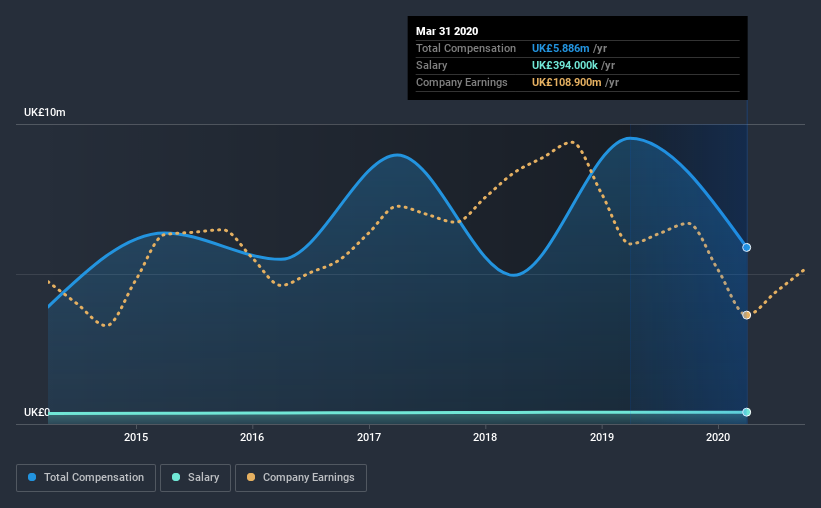Click the 2018 x-axis label
The height and width of the screenshot is (508, 821).
pyautogui.click(x=485, y=437)
